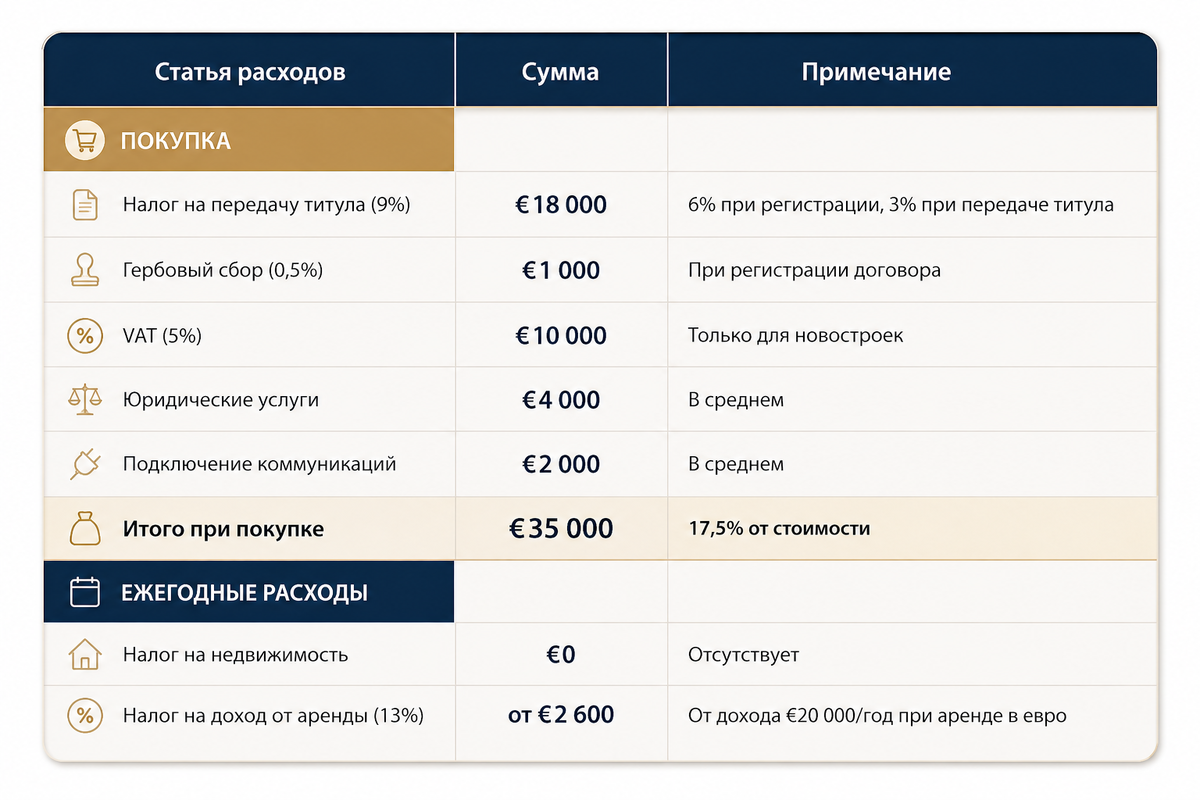The width and height of the screenshot is (1200, 800).
Task: Click the house icon for Налог на недвижимость
Action: pos(85,655)
